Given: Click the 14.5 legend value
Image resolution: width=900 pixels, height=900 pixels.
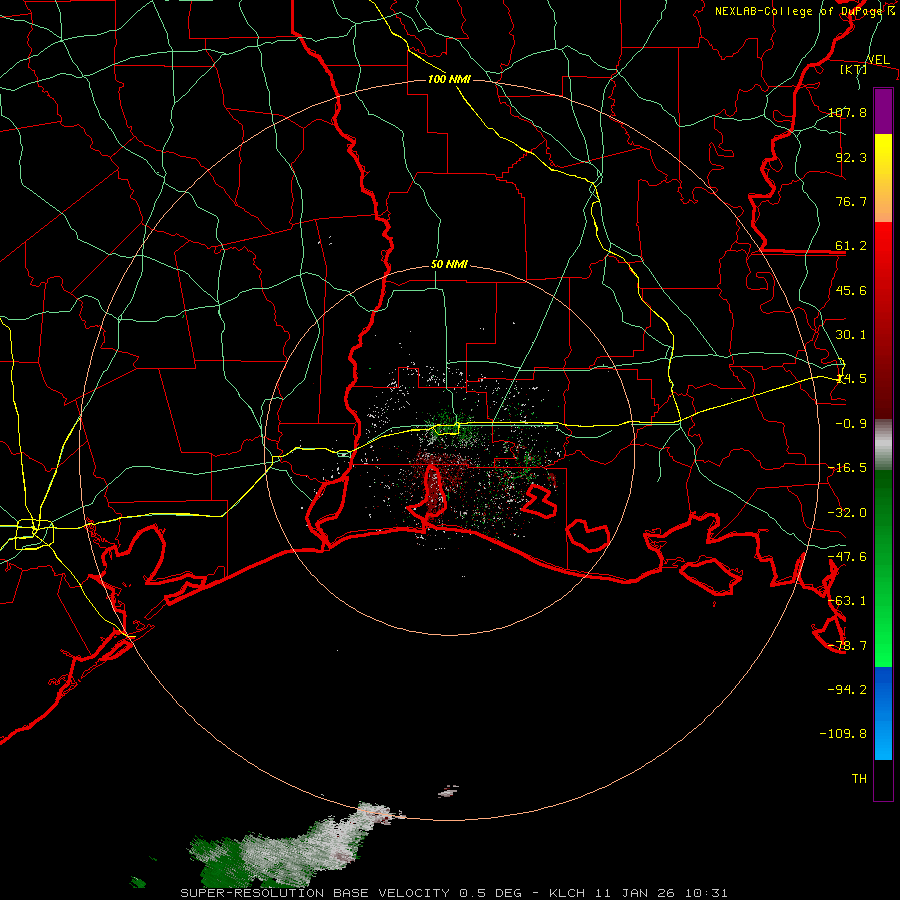Looking at the screenshot, I should tap(851, 379).
